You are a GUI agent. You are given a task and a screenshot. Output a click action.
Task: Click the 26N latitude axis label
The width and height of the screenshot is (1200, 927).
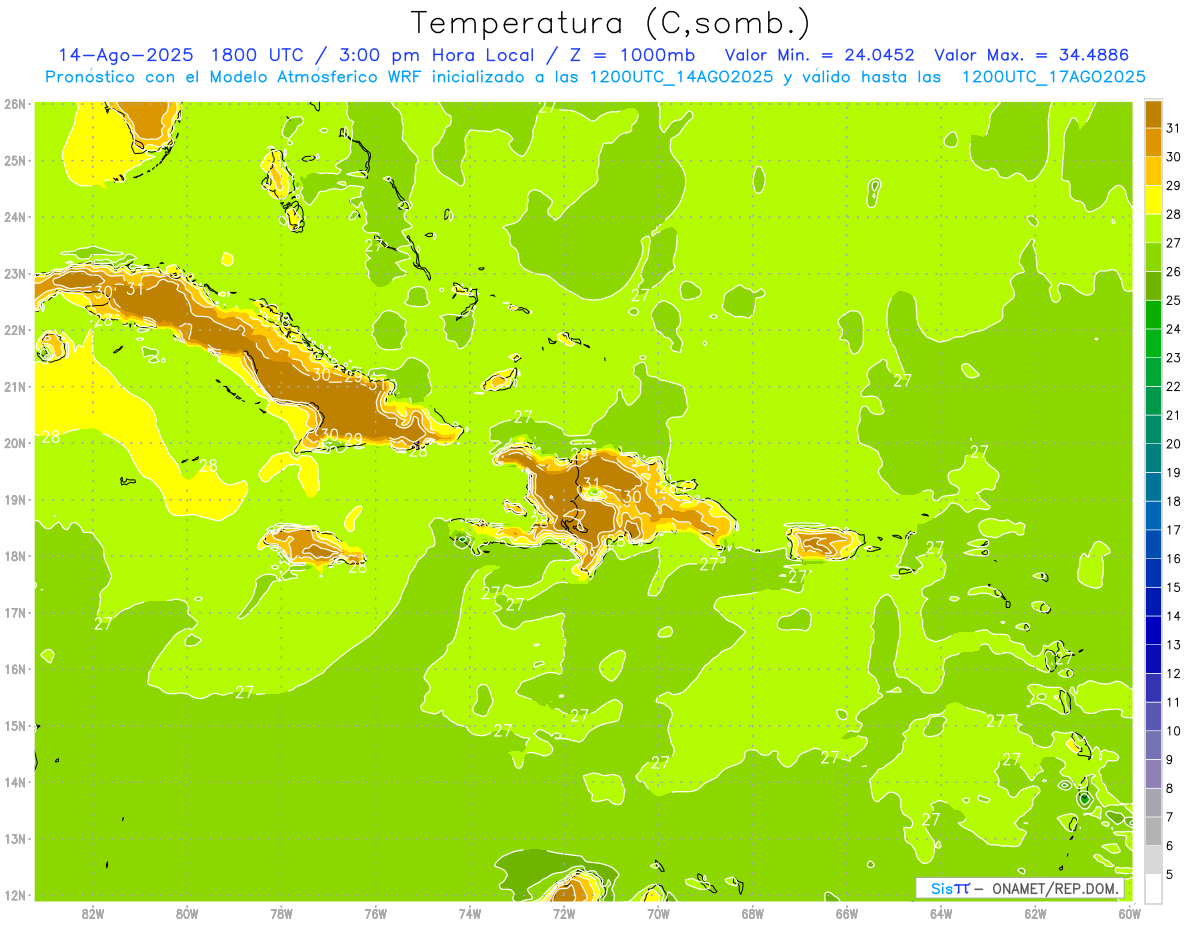point(14,104)
